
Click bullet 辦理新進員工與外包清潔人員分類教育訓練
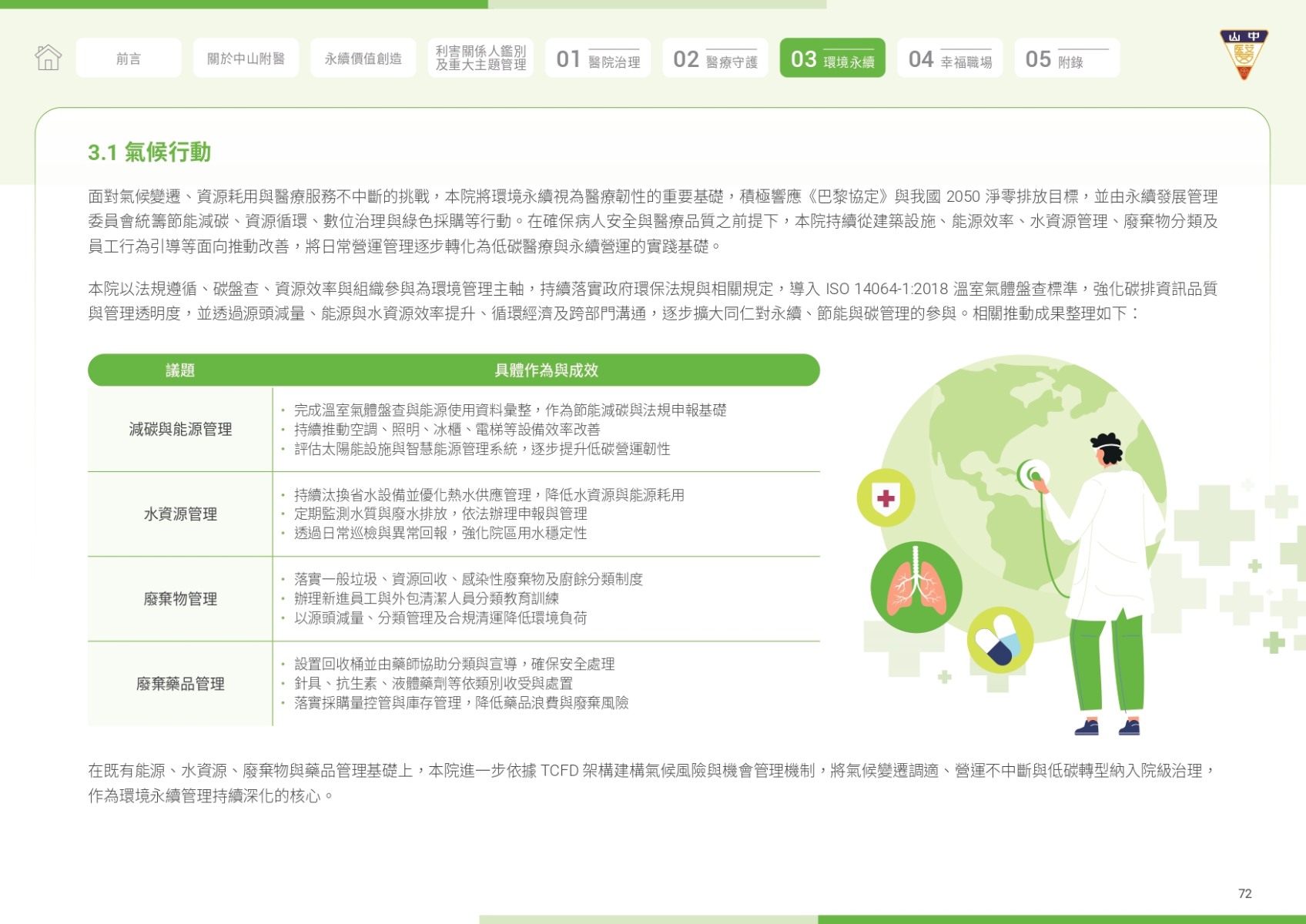click(427, 598)
